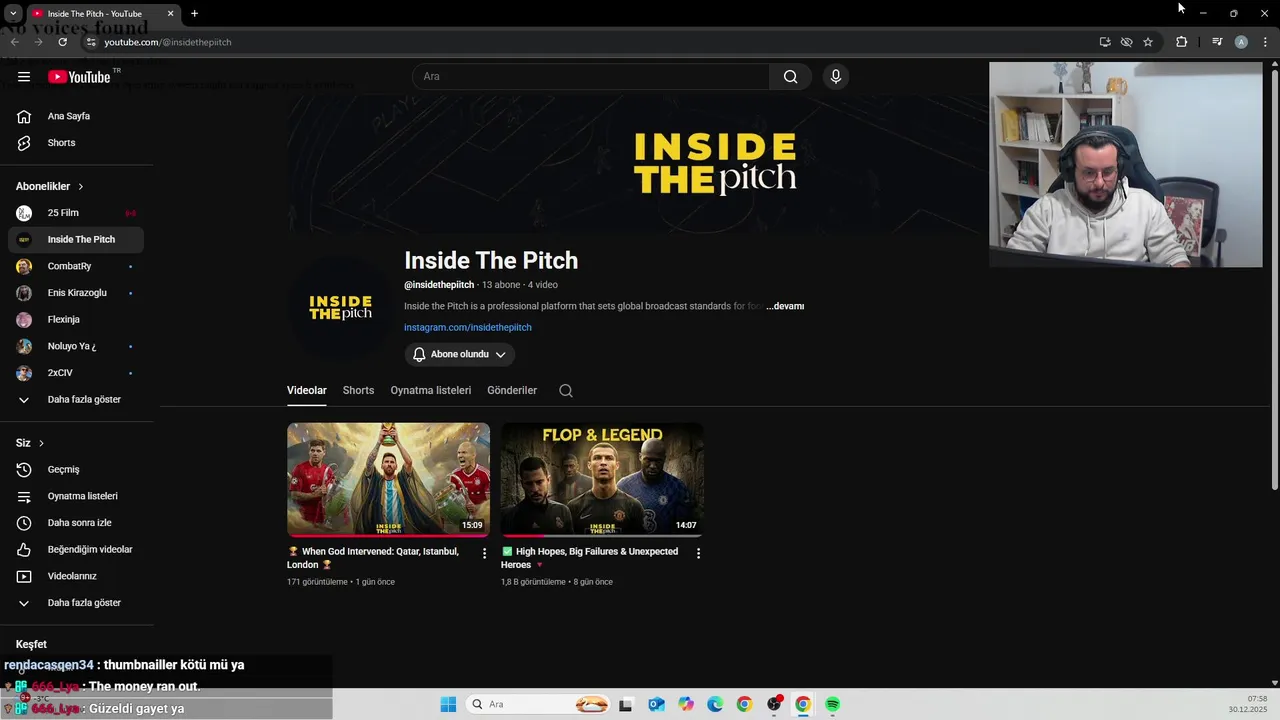Open the Chrome three-dot menu
Screen dimensions: 1280x720
(1265, 42)
